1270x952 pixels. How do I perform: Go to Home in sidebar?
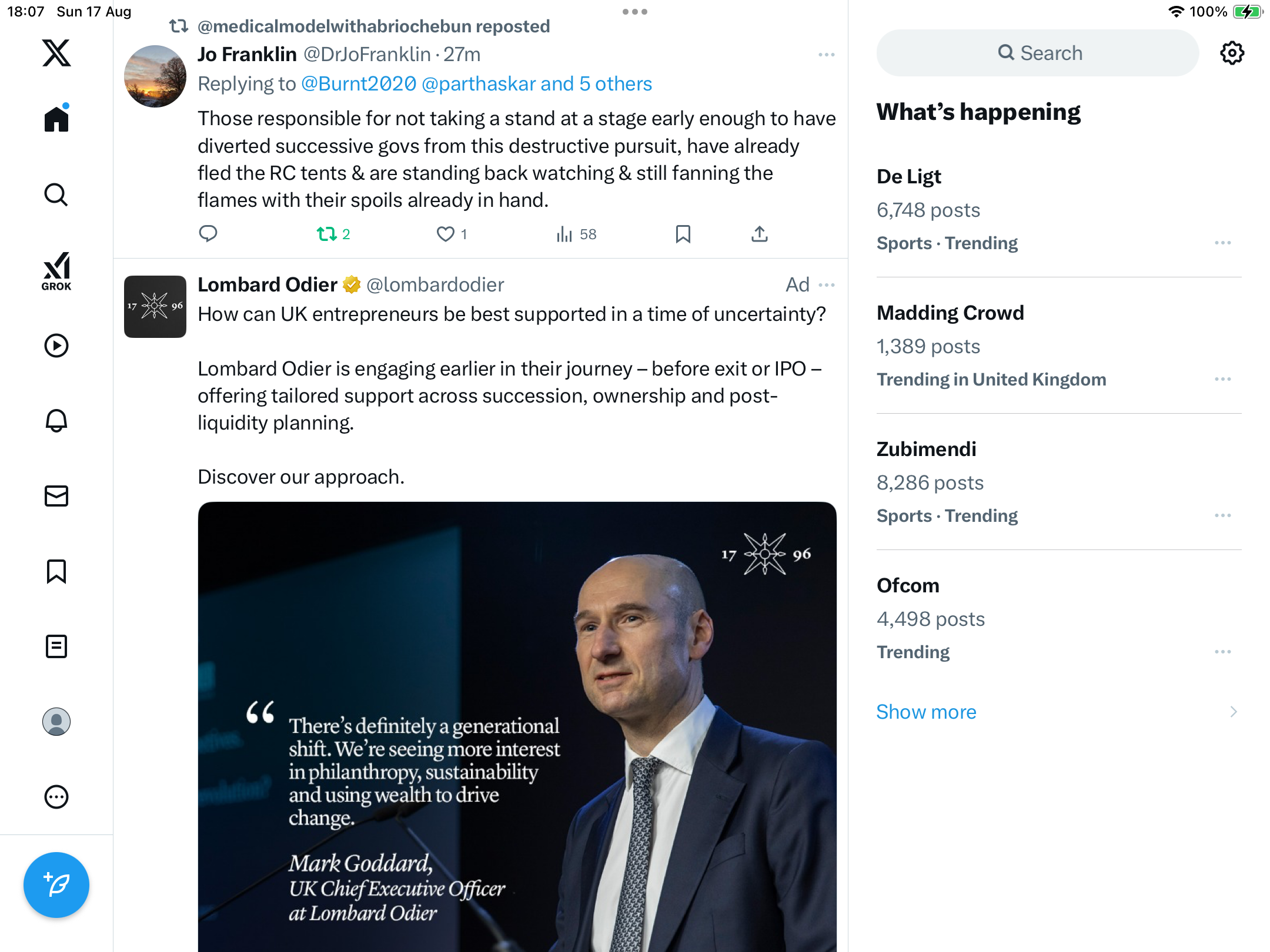click(x=56, y=119)
